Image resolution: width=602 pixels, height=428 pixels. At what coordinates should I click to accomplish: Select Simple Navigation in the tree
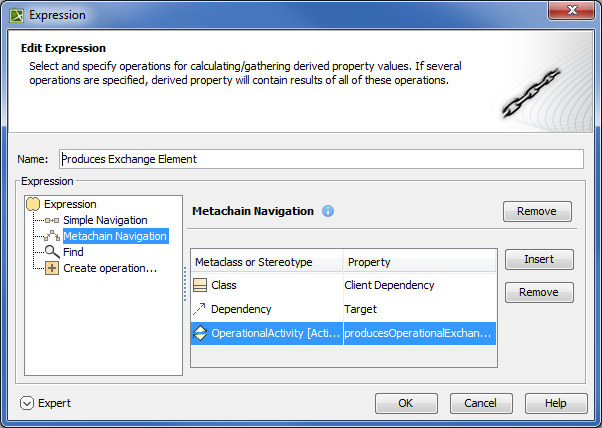(105, 220)
